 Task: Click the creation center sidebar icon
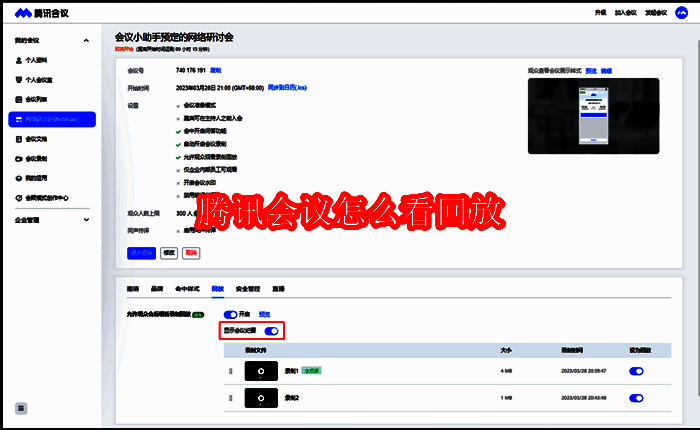point(19,198)
